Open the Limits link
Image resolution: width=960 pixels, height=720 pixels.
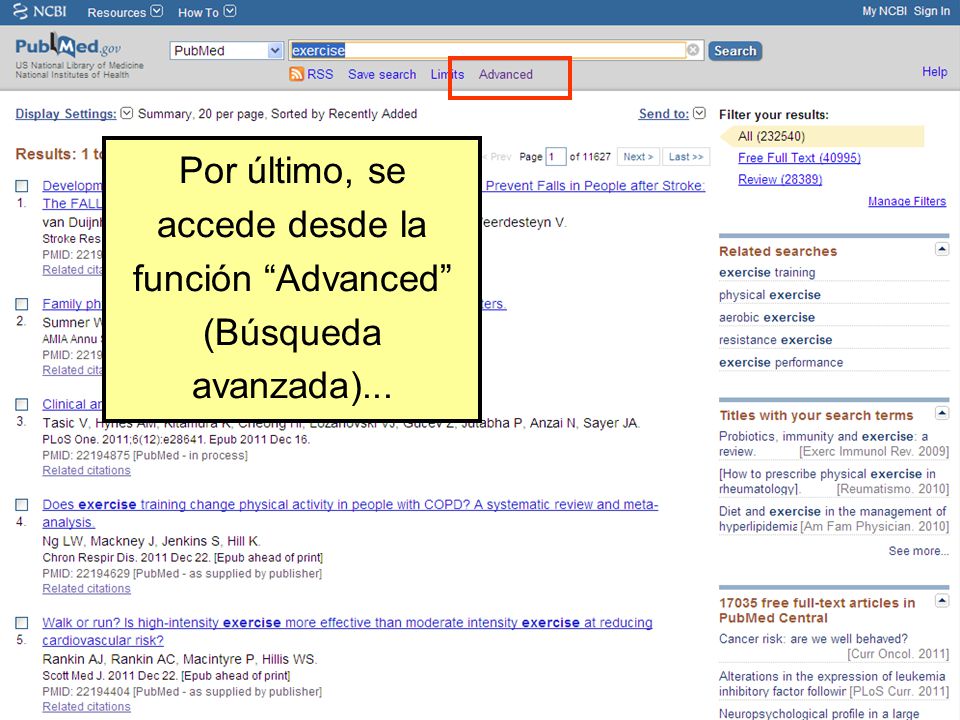(447, 74)
